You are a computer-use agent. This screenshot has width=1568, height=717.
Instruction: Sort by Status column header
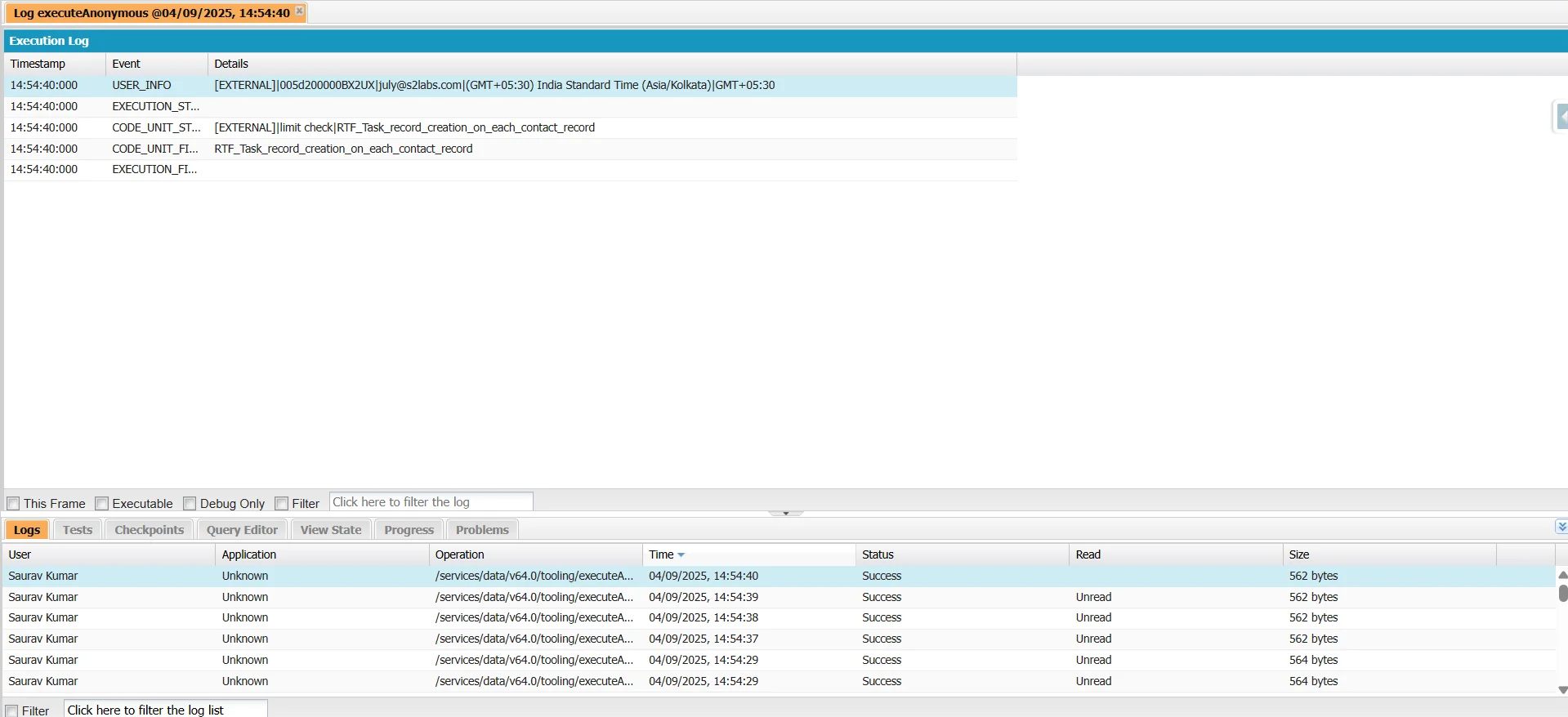pyautogui.click(x=962, y=554)
